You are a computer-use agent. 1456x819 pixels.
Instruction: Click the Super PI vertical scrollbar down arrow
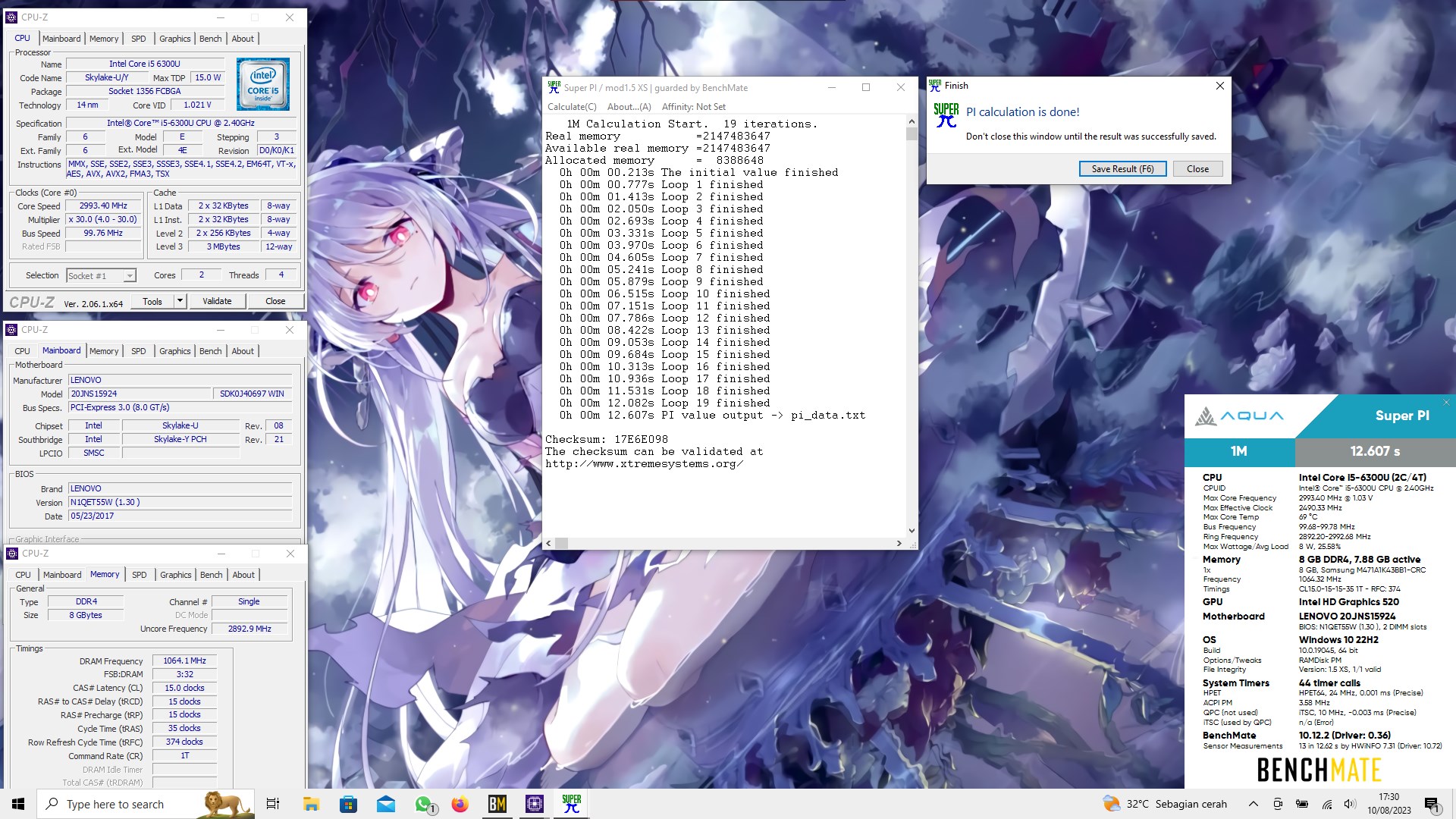(912, 531)
